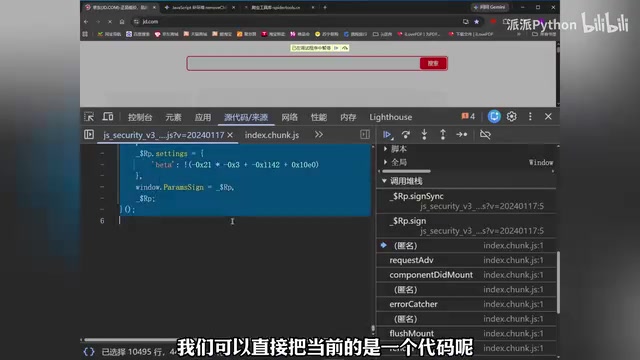Open the blue AI assistance icon in DevTools
The image size is (640, 360).
click(494, 117)
